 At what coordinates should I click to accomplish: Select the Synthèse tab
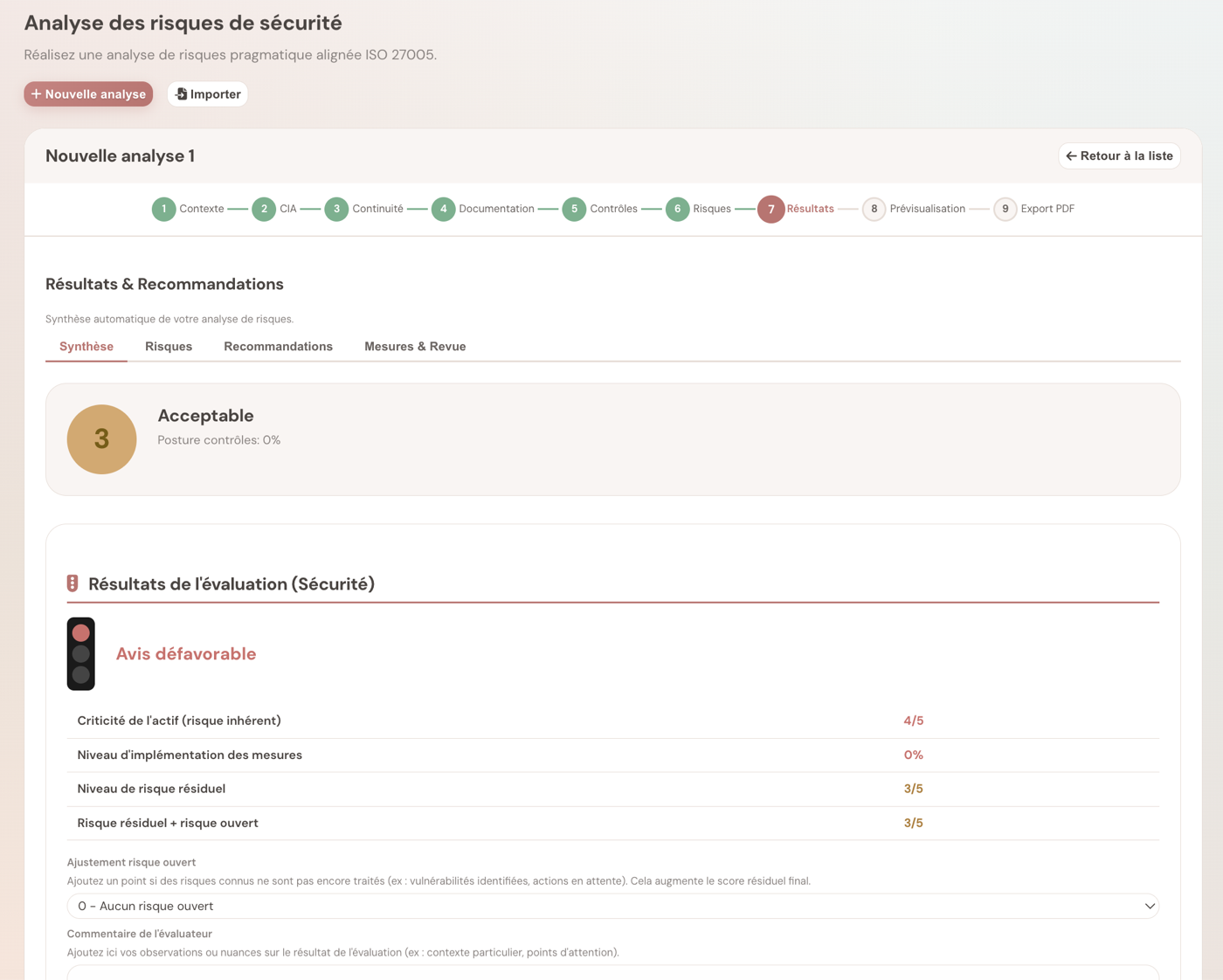(x=86, y=347)
